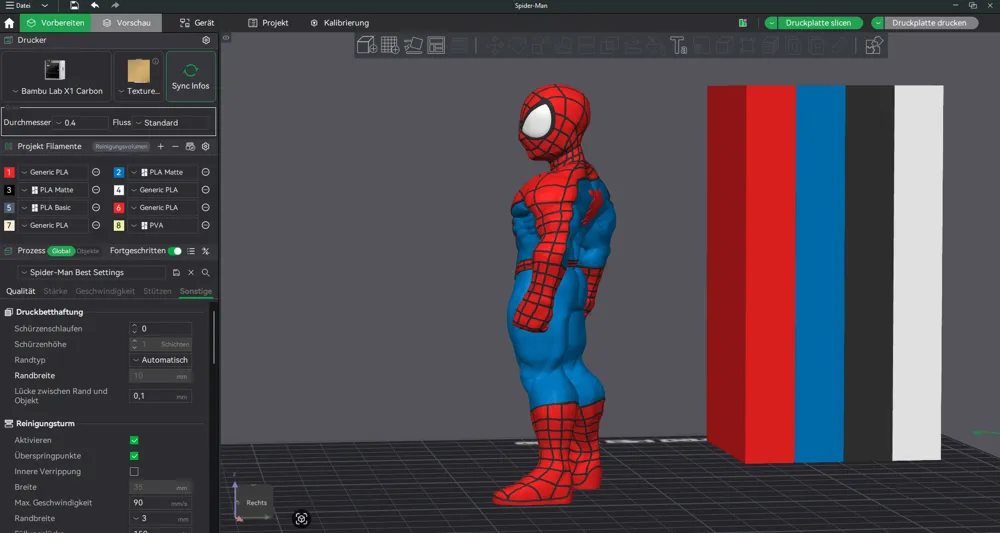
Task: Edit PVA filament 8 preset
Action: point(205,225)
